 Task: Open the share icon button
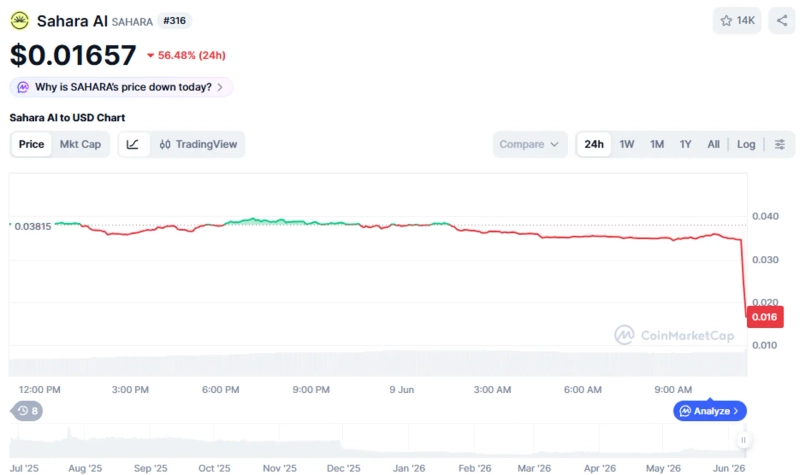coord(782,20)
